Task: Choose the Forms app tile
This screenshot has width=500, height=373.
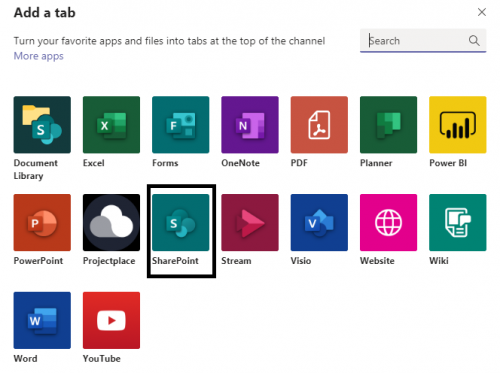Action: 181,125
